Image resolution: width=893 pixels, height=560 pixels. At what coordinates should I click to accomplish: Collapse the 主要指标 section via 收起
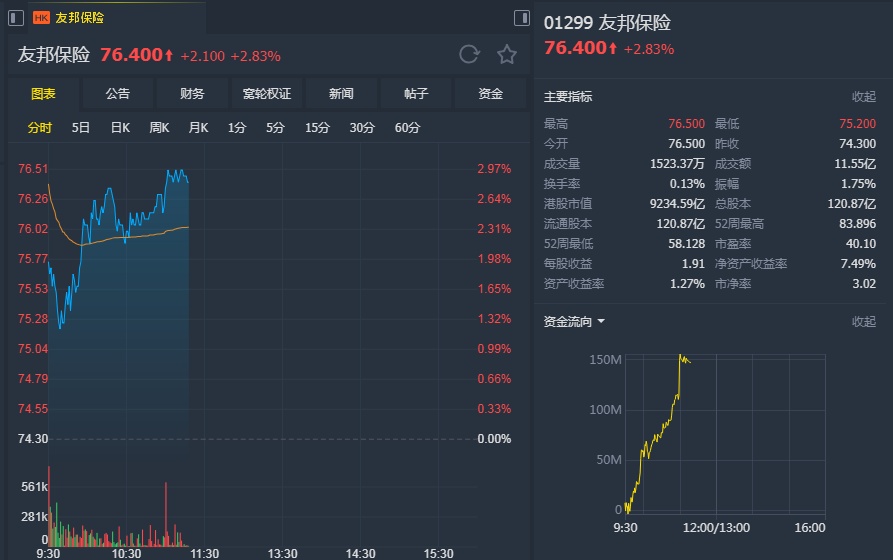tap(863, 97)
